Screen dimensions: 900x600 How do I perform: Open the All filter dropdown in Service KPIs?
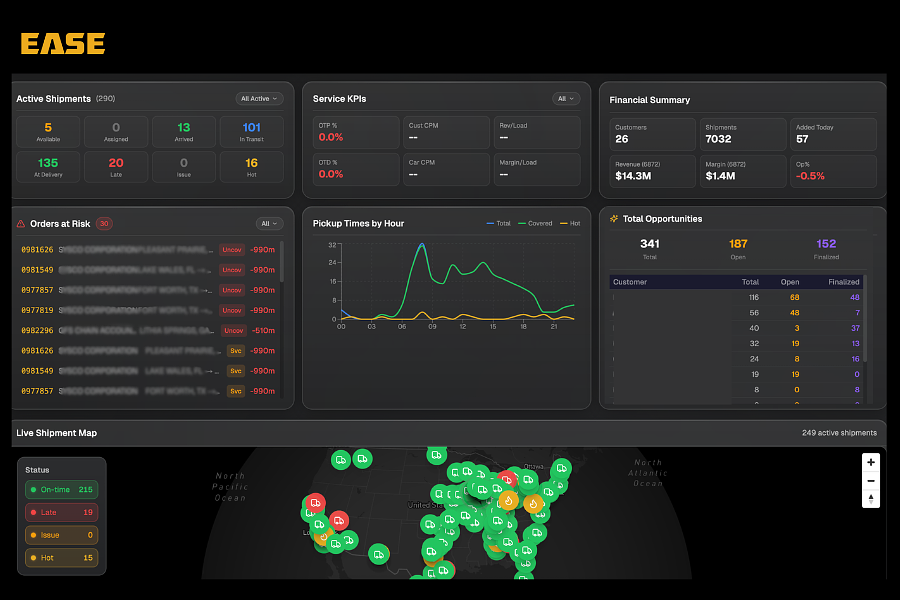566,98
